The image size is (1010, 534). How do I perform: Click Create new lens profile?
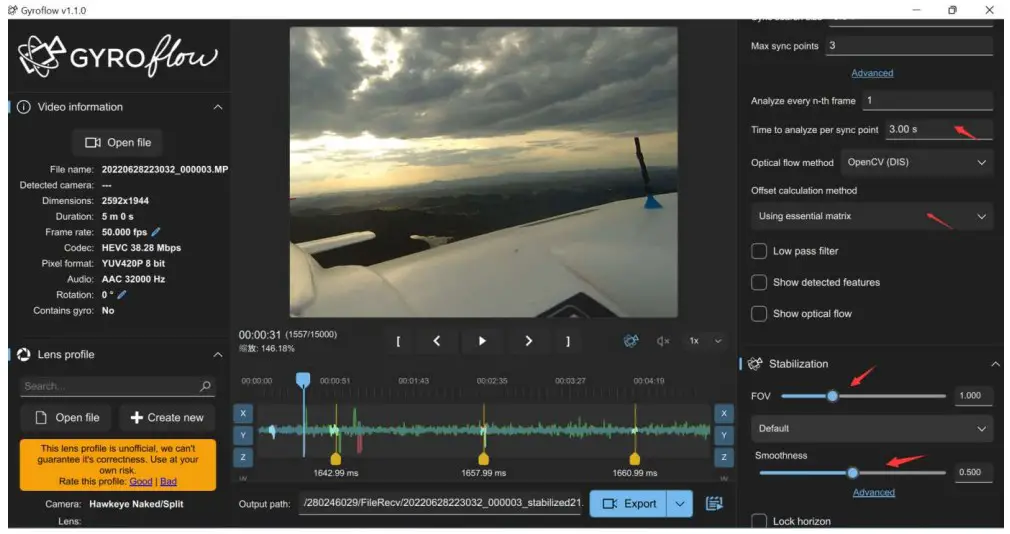click(167, 417)
